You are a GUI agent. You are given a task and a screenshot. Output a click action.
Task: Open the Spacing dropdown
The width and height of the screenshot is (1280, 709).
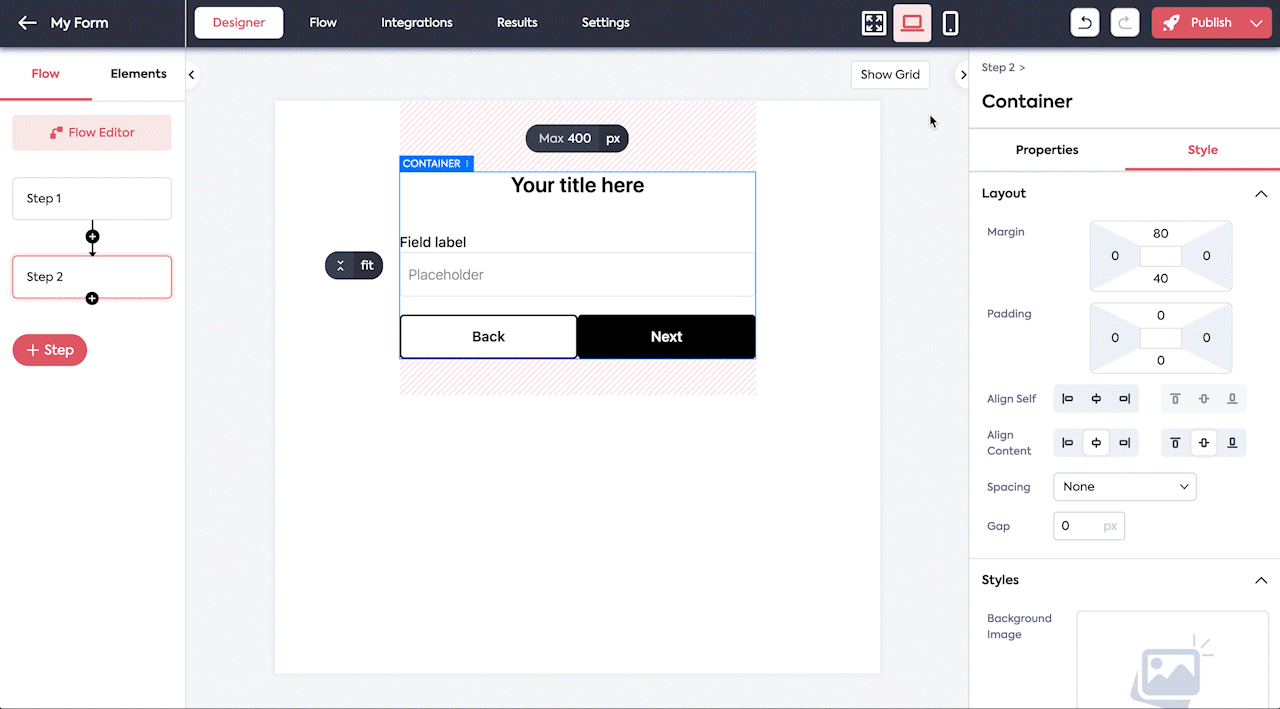click(x=1124, y=487)
